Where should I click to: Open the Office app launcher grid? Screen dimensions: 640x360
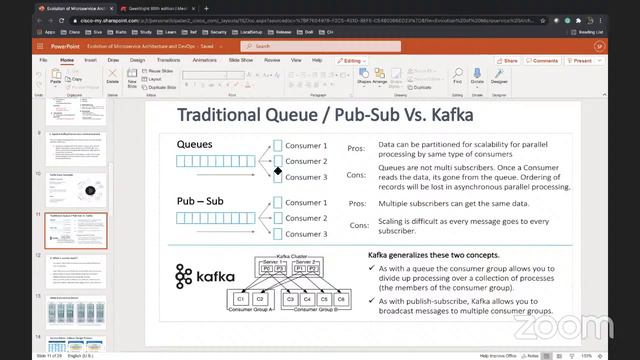pyautogui.click(x=40, y=47)
